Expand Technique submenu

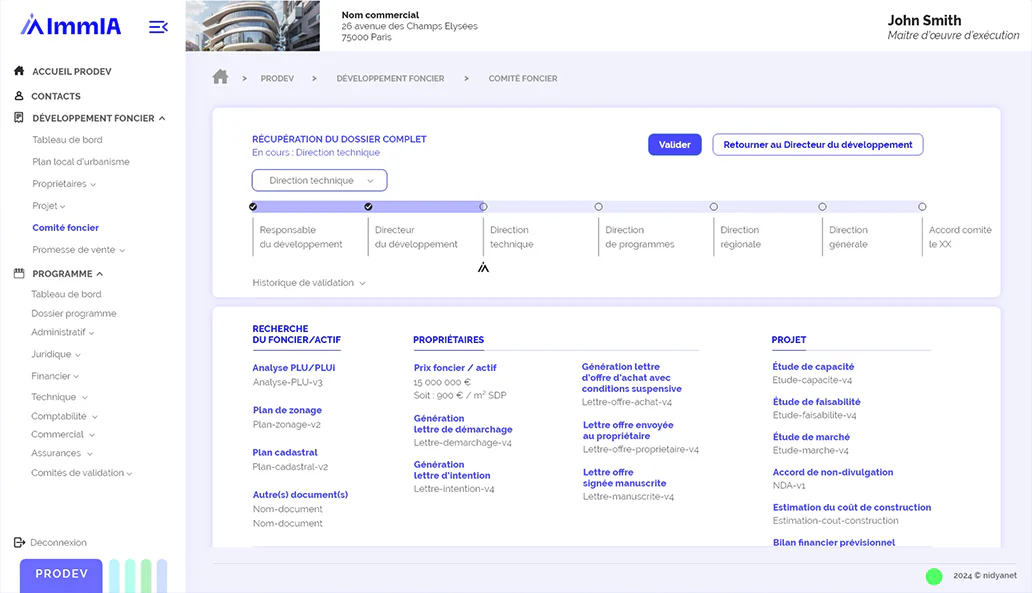pyautogui.click(x=85, y=398)
